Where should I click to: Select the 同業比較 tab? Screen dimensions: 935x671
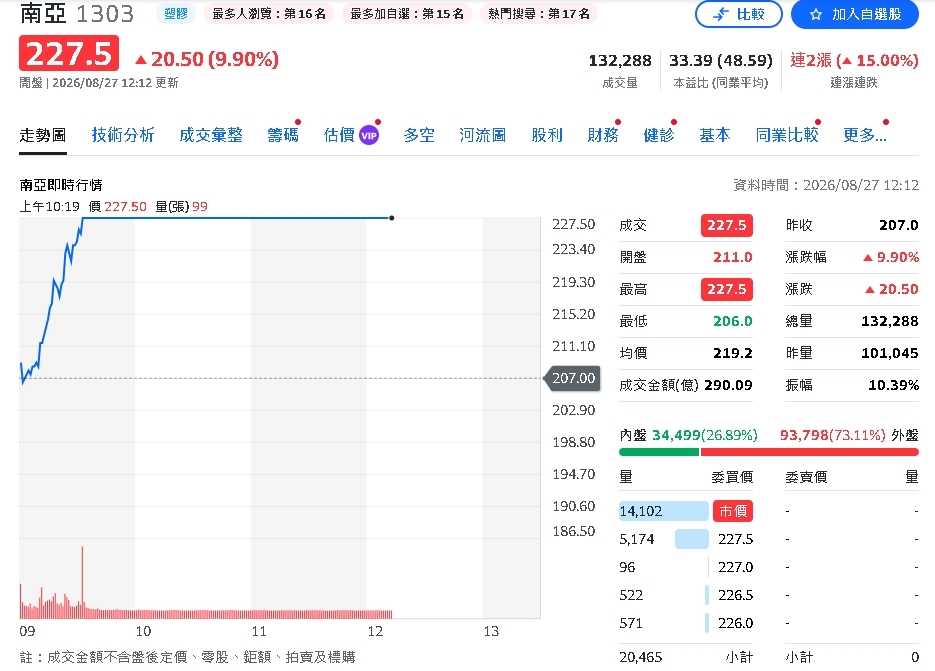point(787,135)
